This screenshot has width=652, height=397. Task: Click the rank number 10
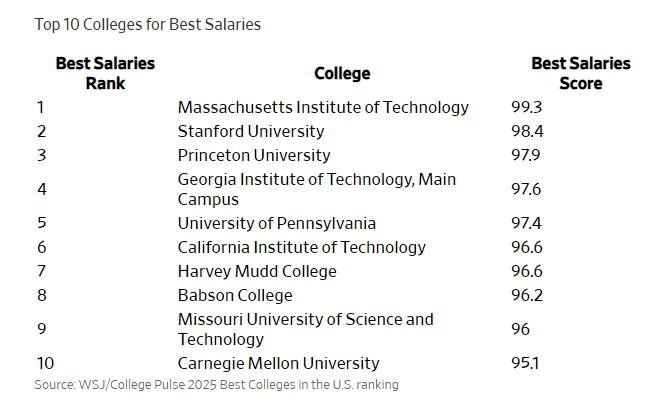45,363
